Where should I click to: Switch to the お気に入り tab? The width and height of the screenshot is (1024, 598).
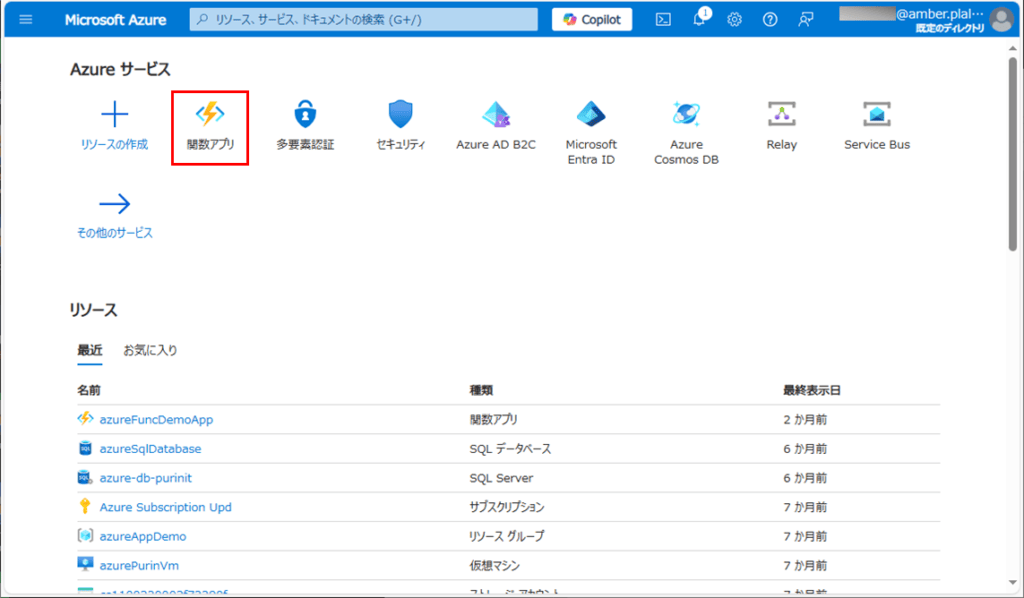tap(150, 351)
